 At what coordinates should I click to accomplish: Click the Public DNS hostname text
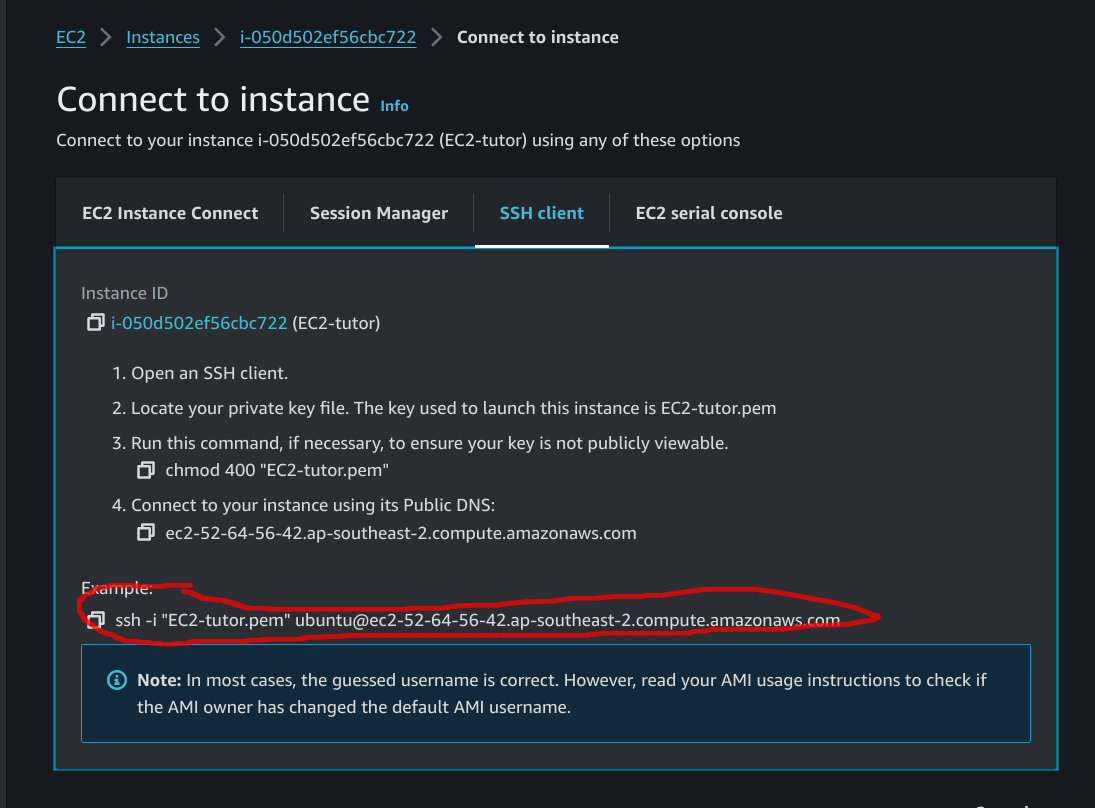pos(401,532)
